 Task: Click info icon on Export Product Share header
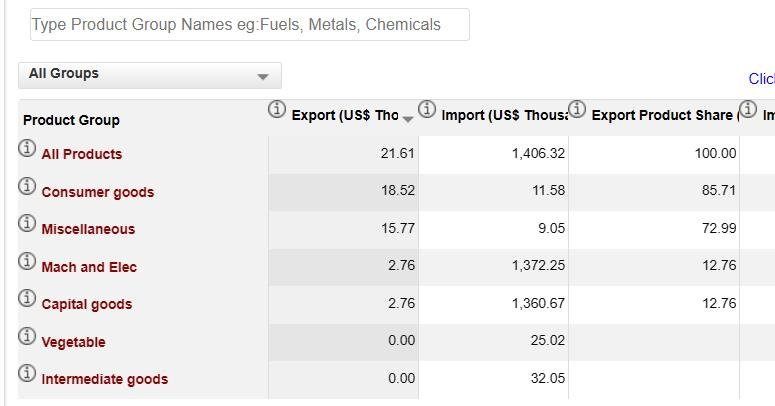577,109
